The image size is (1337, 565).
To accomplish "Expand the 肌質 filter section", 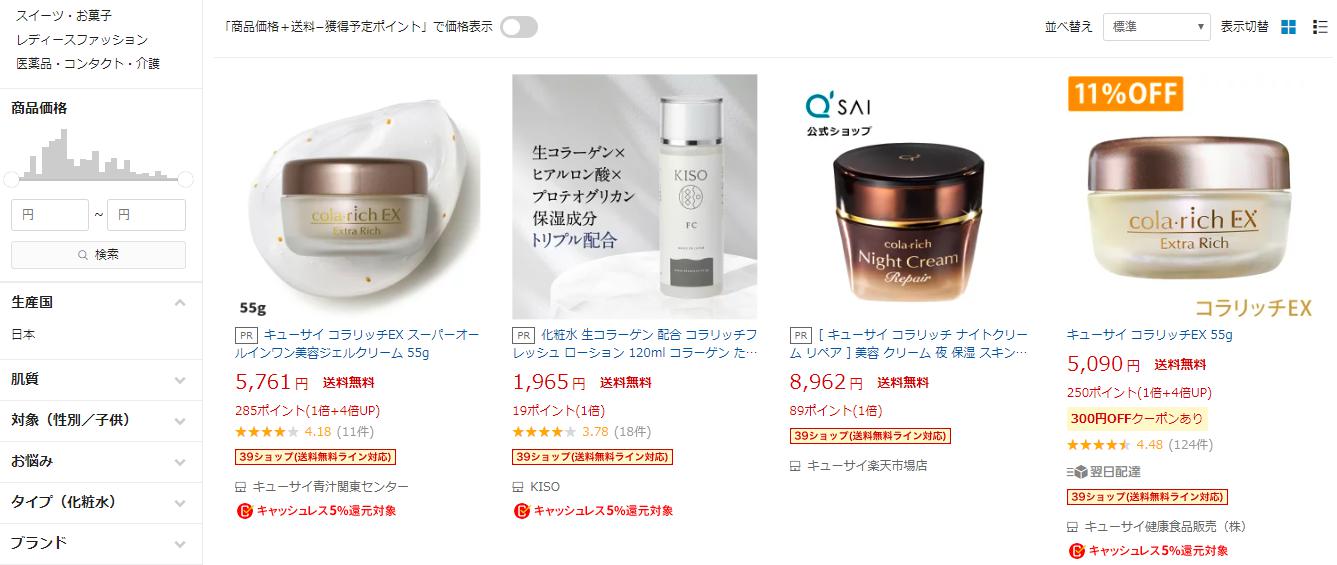I will point(180,380).
